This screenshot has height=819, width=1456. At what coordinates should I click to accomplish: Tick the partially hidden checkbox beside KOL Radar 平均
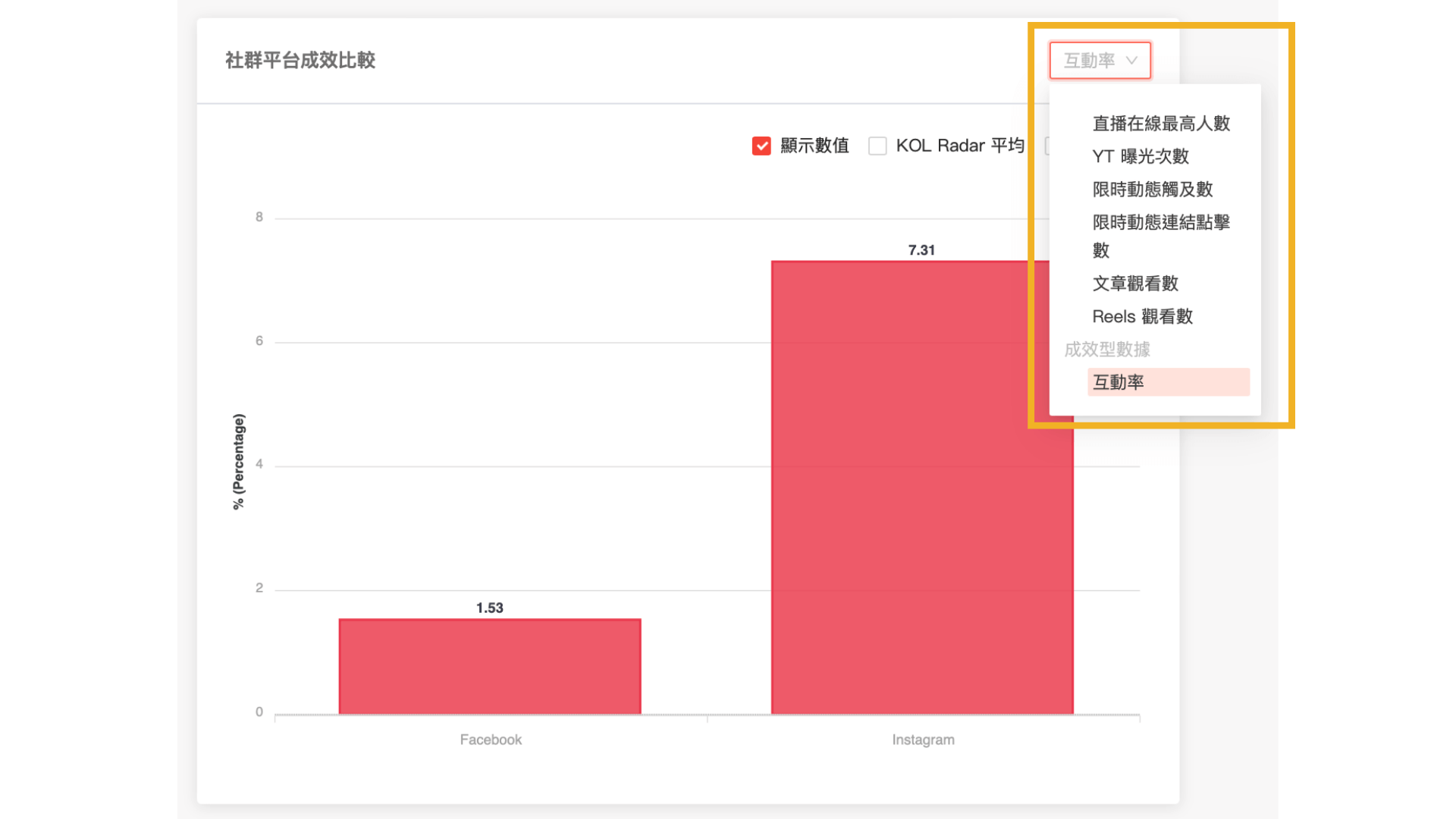pos(1046,146)
